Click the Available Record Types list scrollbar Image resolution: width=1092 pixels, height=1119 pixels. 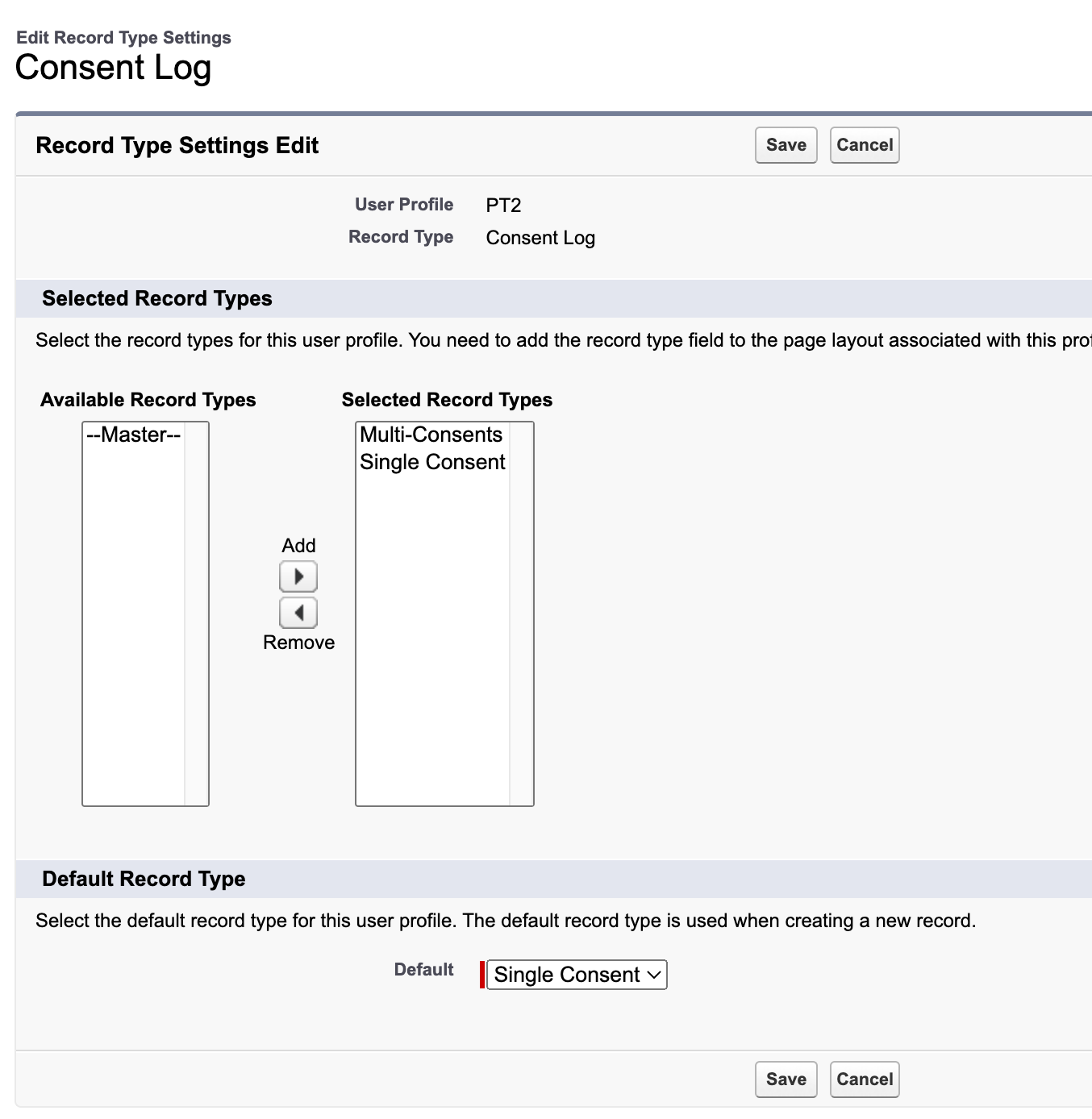pos(197,613)
